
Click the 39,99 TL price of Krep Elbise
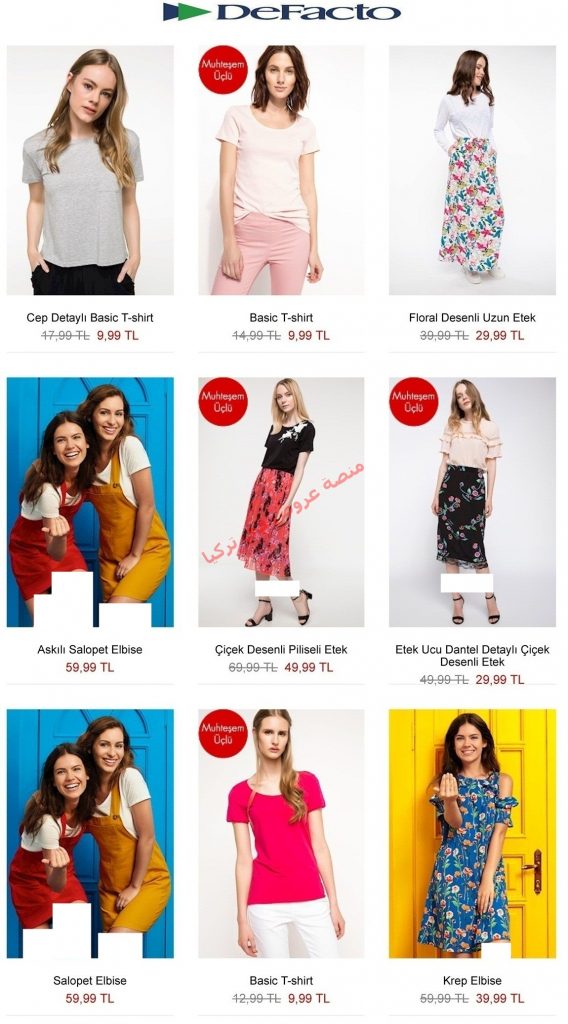pos(500,999)
